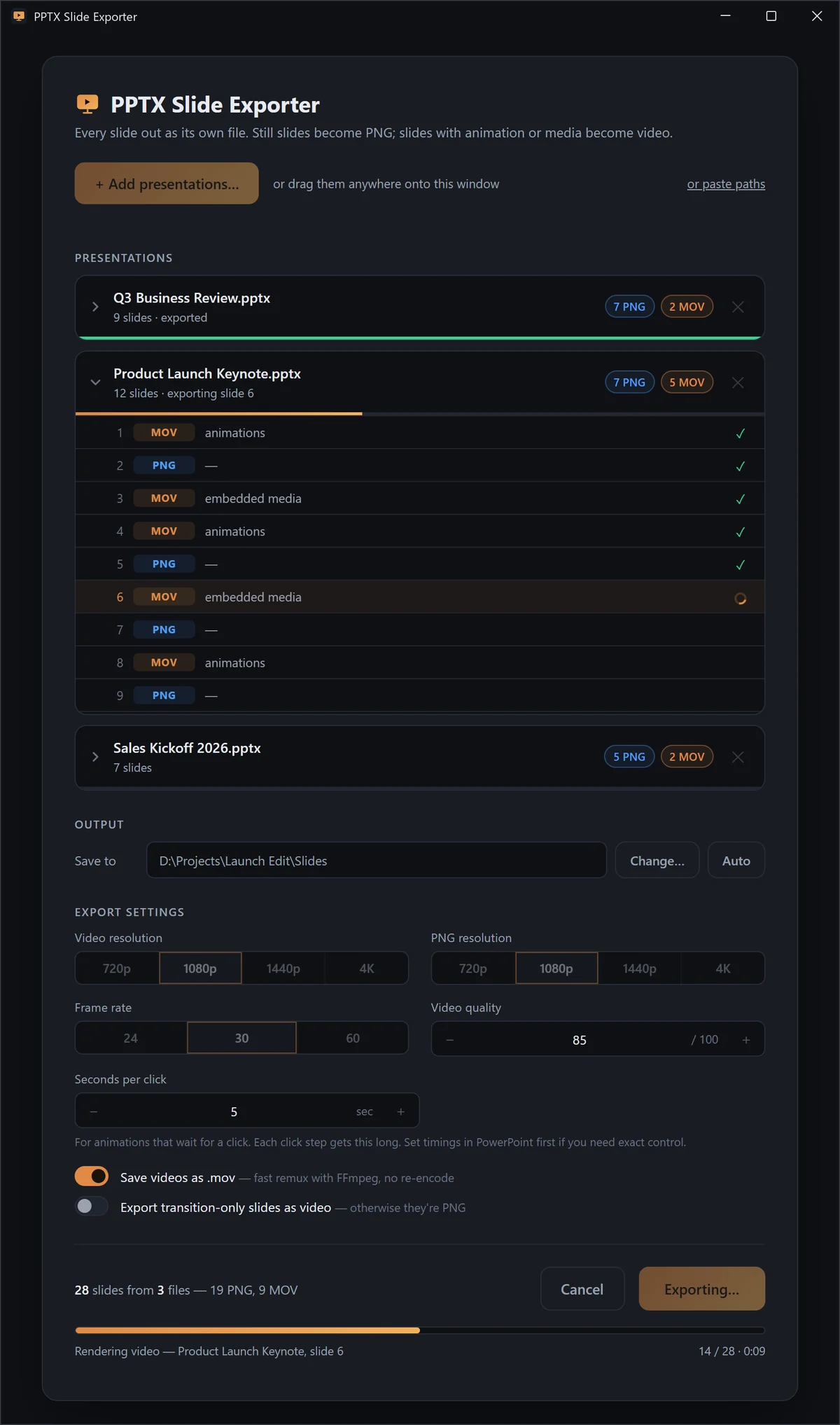The image size is (840, 1425).
Task: Select frame rate 30
Action: point(241,1038)
